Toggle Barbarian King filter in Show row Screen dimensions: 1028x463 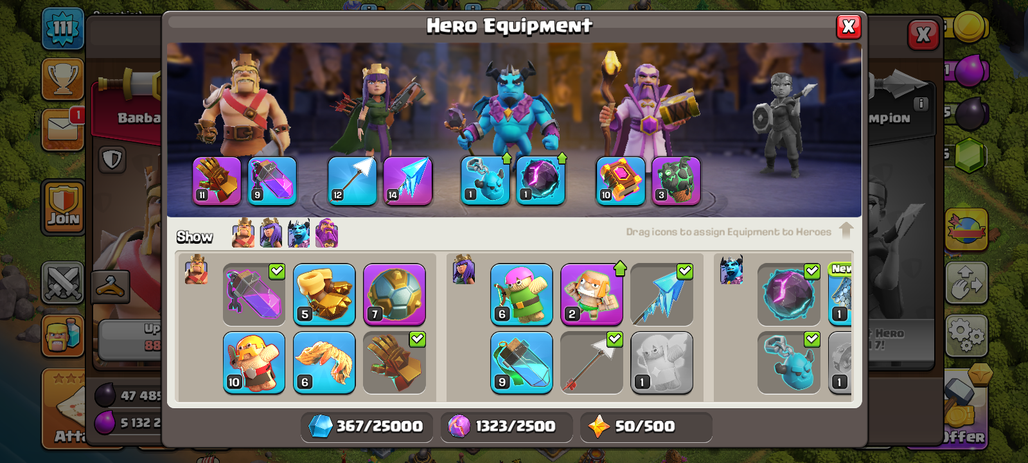243,233
